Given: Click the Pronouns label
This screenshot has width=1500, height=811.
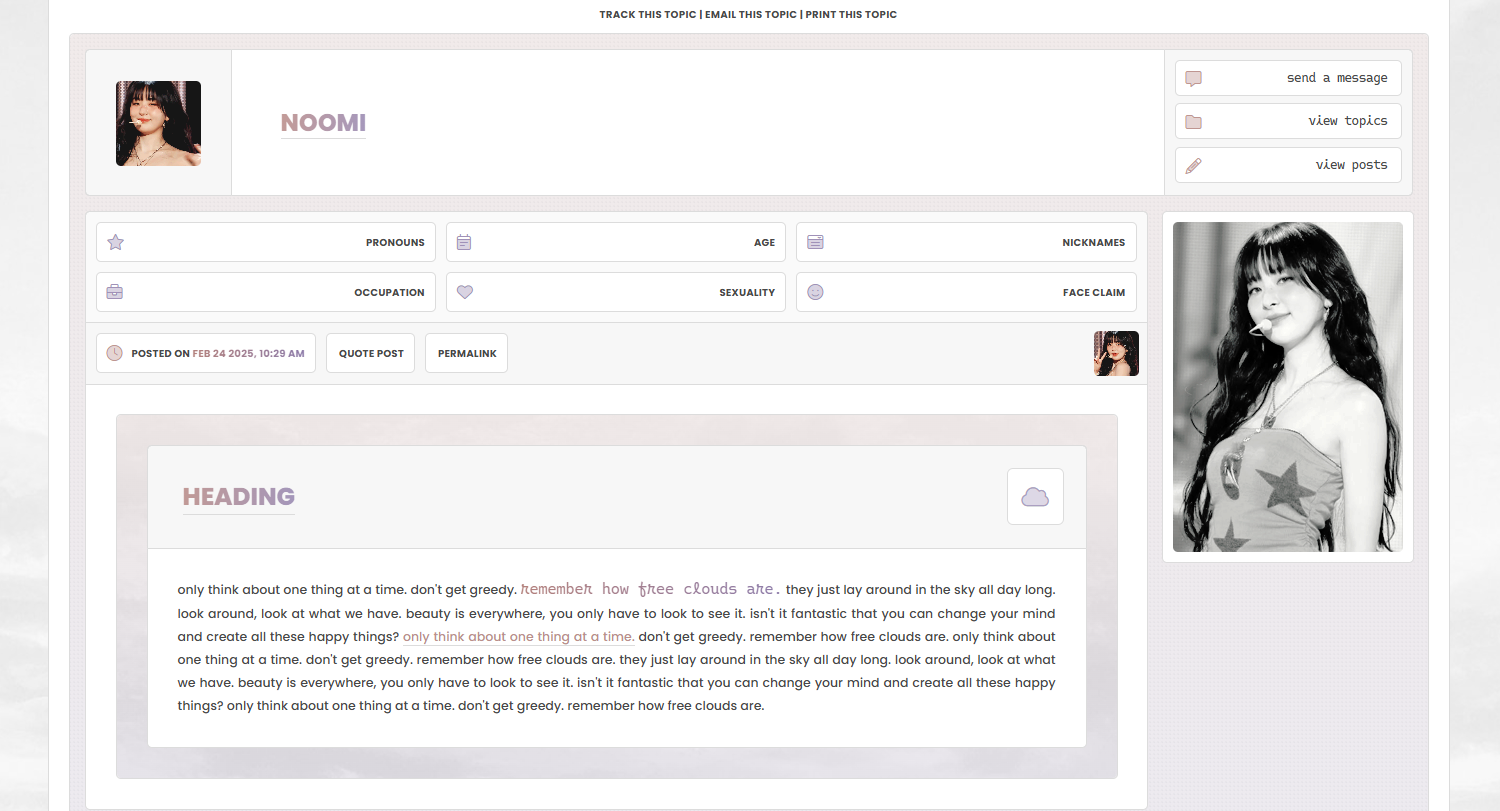Looking at the screenshot, I should 395,242.
